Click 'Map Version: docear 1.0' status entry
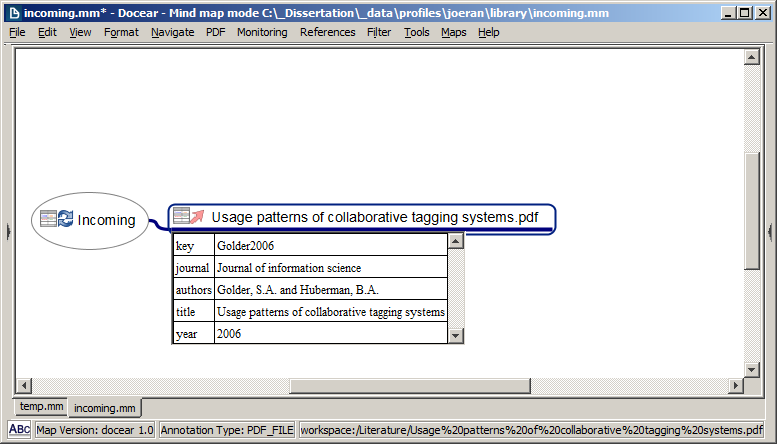The height and width of the screenshot is (444, 777). pos(95,430)
